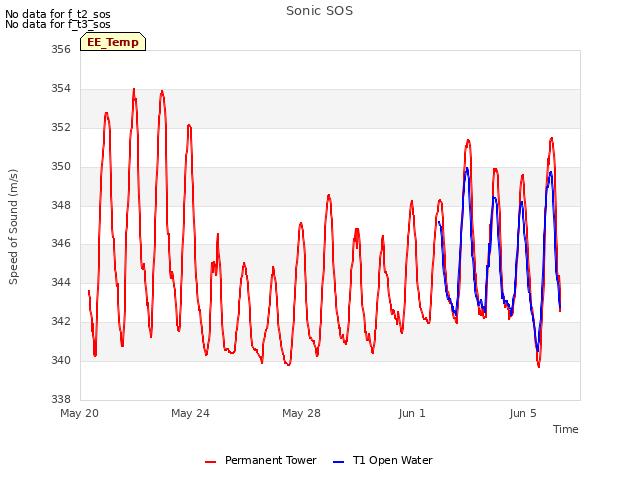The height and width of the screenshot is (480, 640).
Task: Click the 346 y-axis tick label
Action: (x=61, y=244)
